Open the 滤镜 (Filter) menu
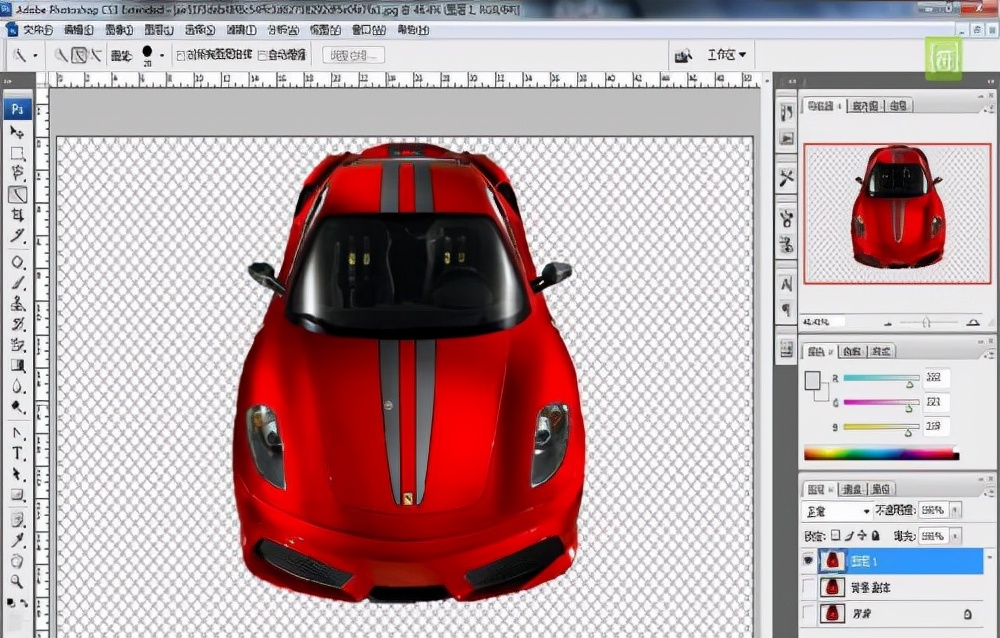Viewport: 1000px width, 638px height. pyautogui.click(x=238, y=30)
